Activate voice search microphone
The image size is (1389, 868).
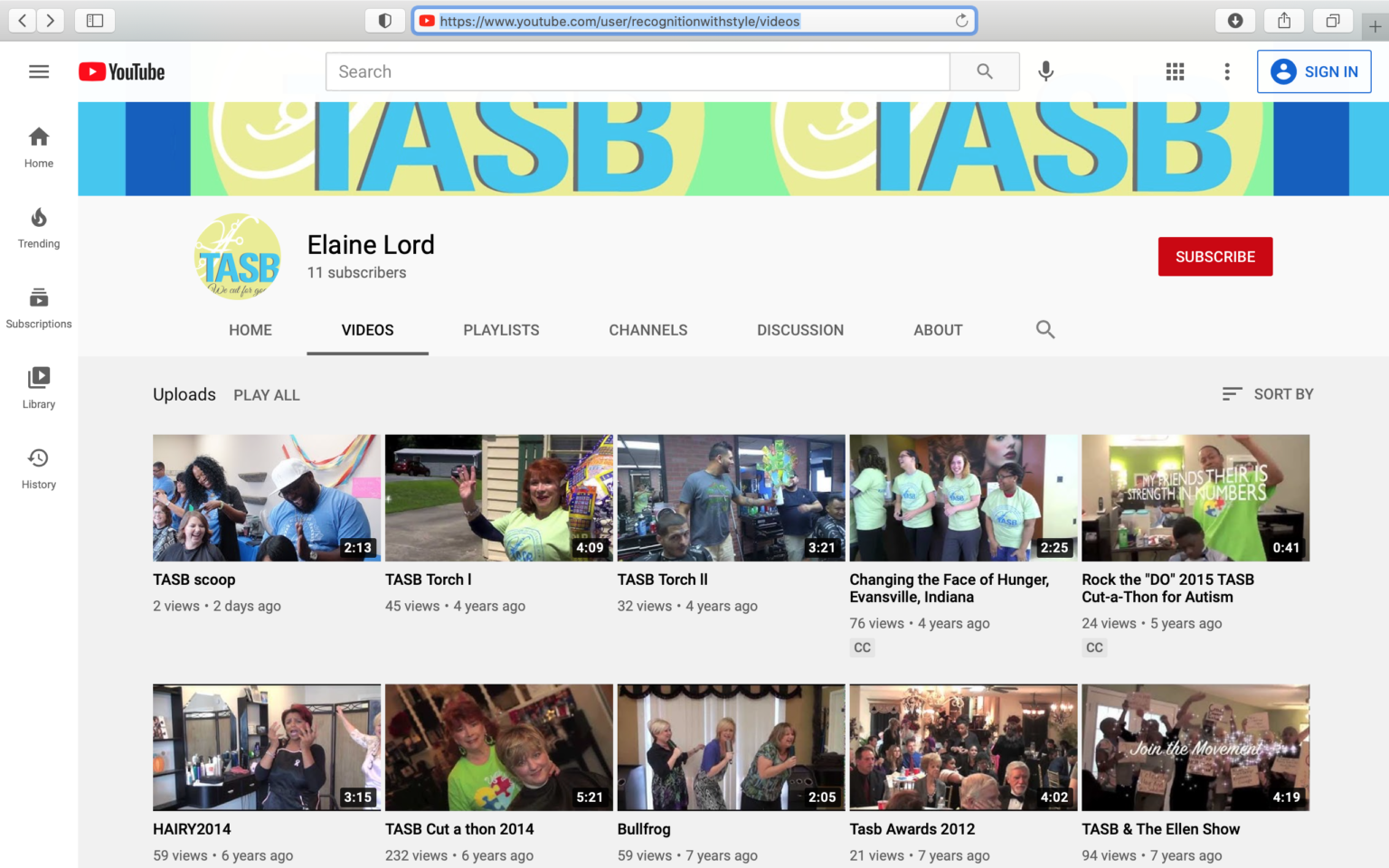1045,71
